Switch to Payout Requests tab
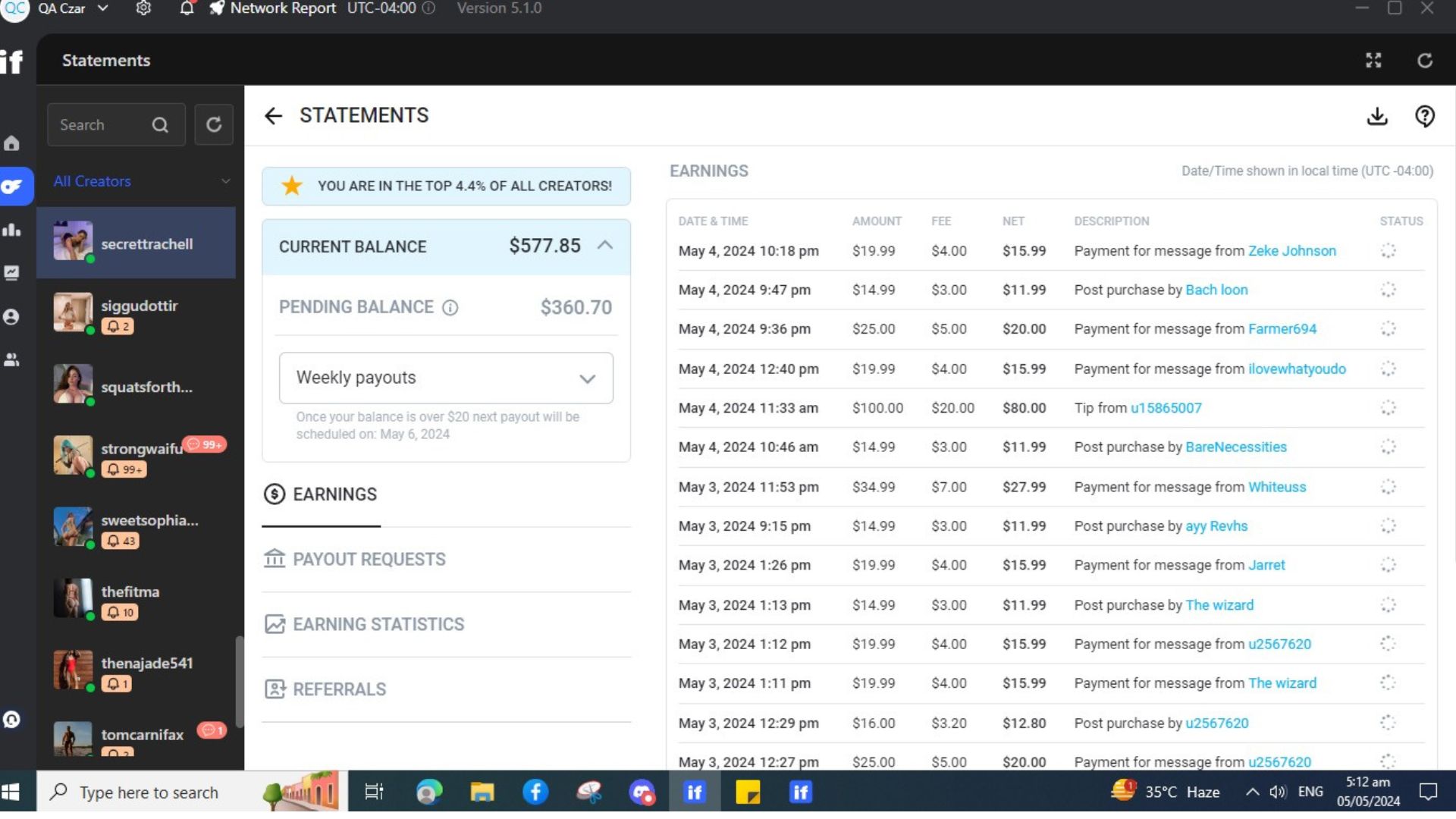 [369, 559]
